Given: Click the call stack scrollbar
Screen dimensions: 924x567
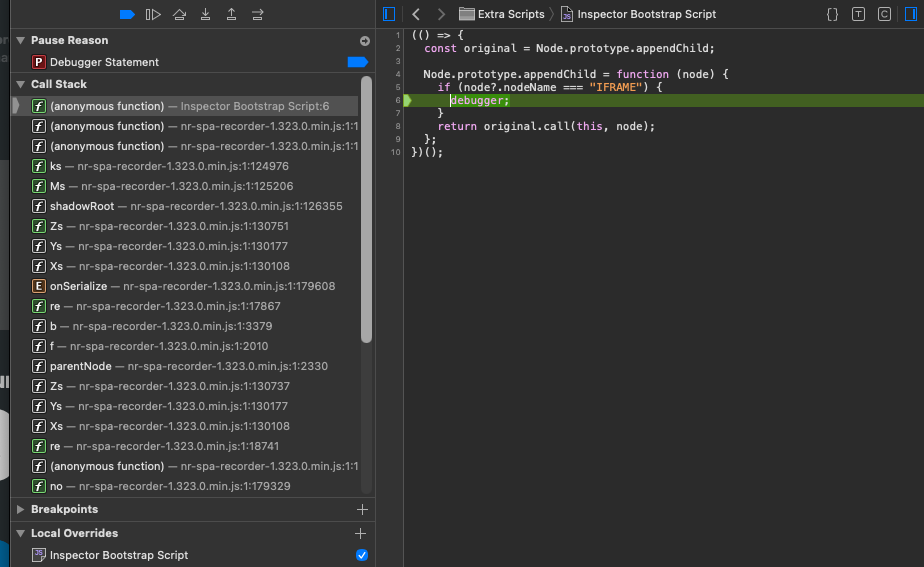Looking at the screenshot, I should click(x=367, y=209).
